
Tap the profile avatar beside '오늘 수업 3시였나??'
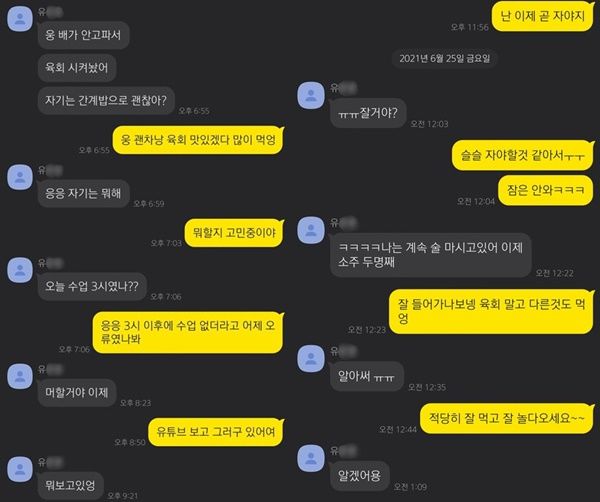pos(20,270)
